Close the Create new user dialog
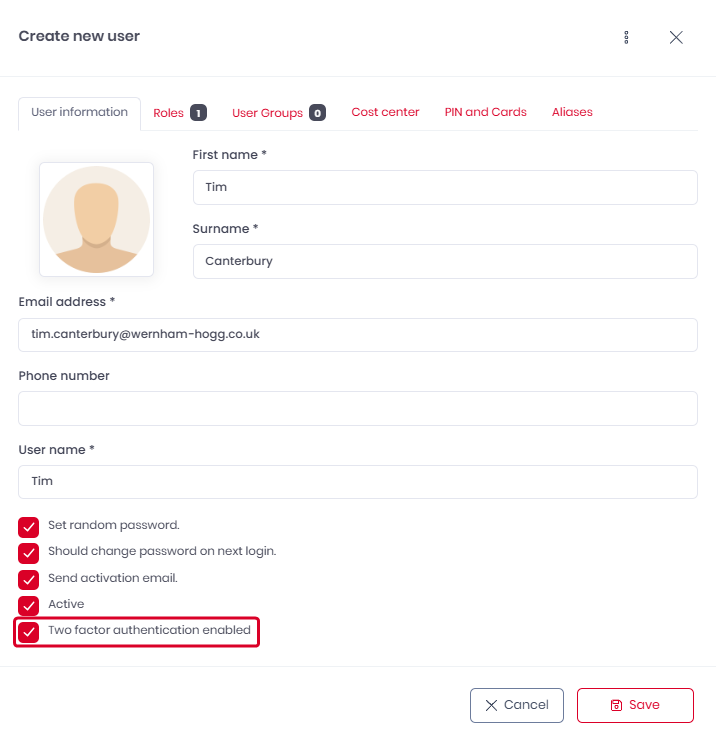This screenshot has height=741, width=716. click(x=676, y=37)
